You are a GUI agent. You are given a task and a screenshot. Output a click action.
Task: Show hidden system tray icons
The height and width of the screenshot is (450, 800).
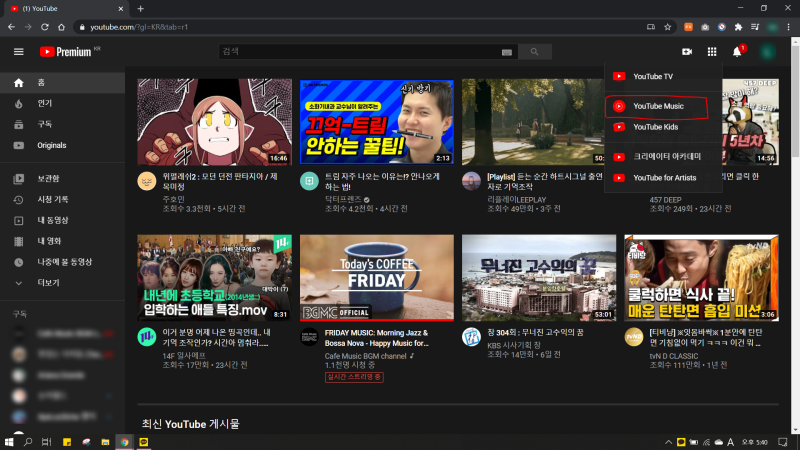(668, 442)
